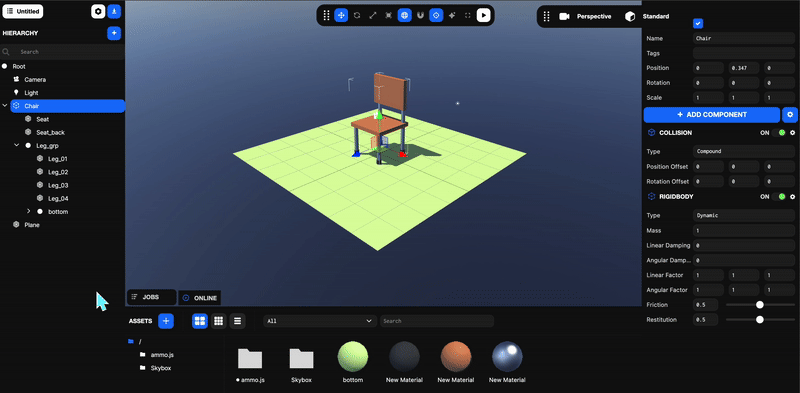
Task: Select the Resize Element tool
Action: [x=389, y=15]
